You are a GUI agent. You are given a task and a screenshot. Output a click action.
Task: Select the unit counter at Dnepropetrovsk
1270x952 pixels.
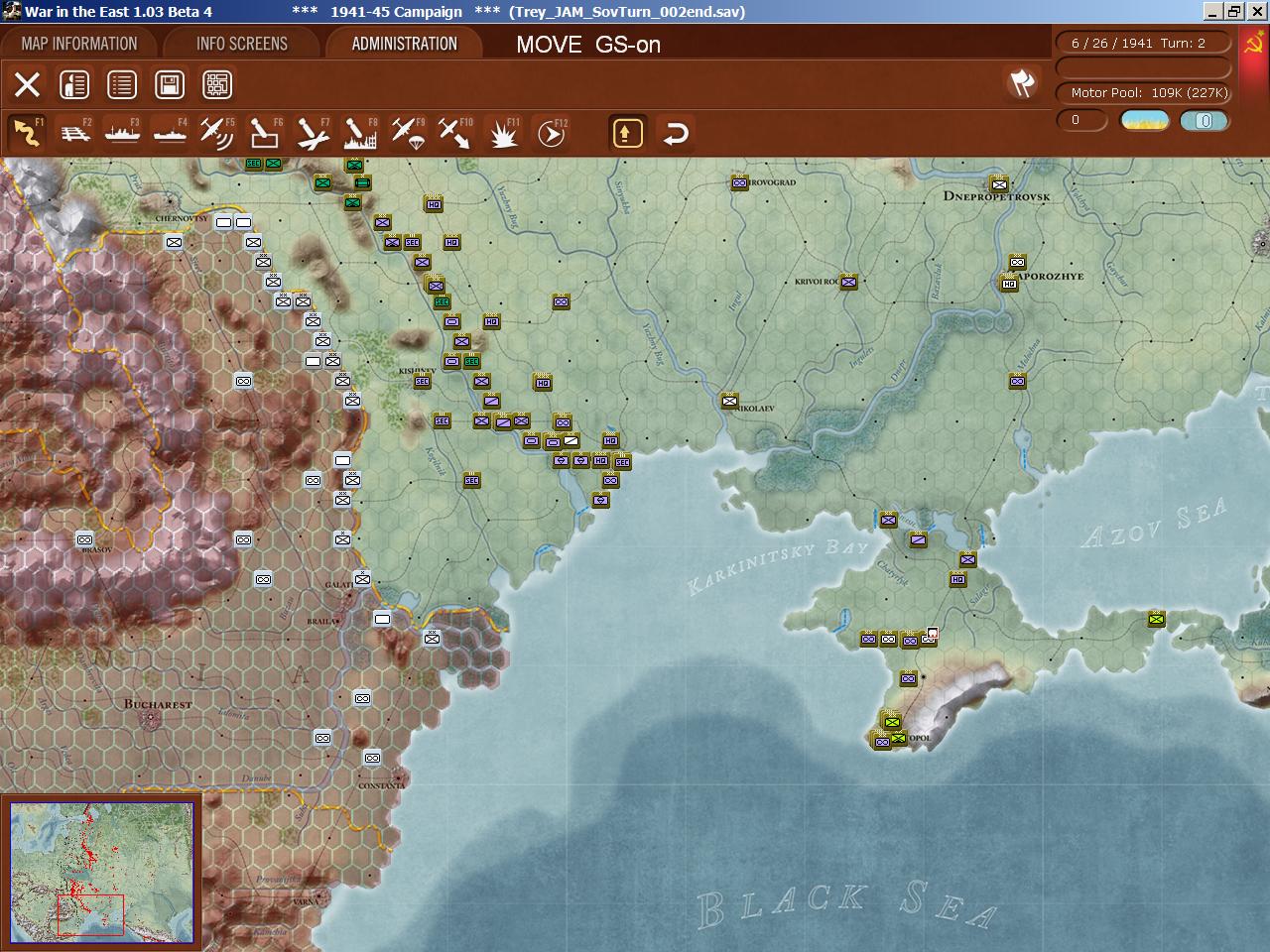[998, 183]
